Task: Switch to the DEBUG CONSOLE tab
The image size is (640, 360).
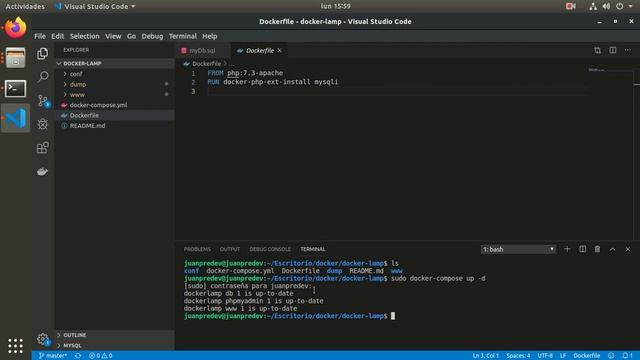Action: coord(270,249)
